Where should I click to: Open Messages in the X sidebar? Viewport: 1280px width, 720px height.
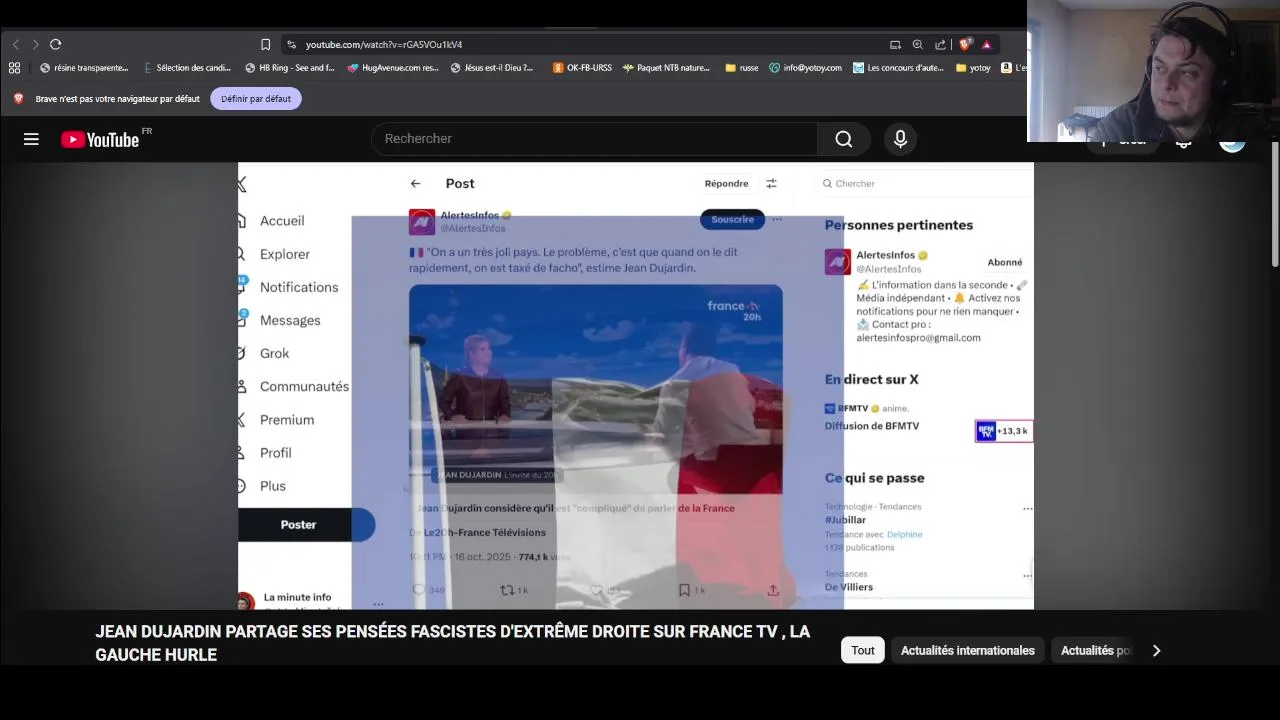point(290,320)
